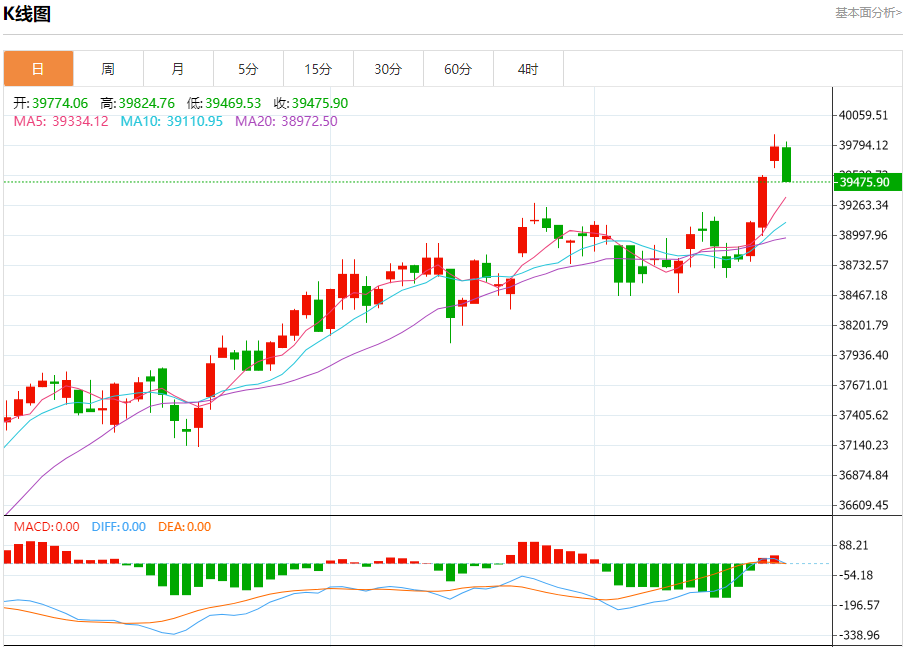Viewport: 908px width, 647px height.
Task: Click the MA10: 39110.95 label
Action: coord(171,121)
